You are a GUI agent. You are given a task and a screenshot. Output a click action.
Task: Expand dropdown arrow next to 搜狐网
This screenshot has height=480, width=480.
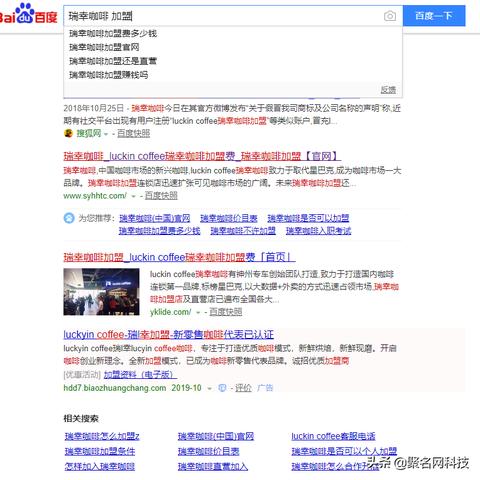click(106, 134)
